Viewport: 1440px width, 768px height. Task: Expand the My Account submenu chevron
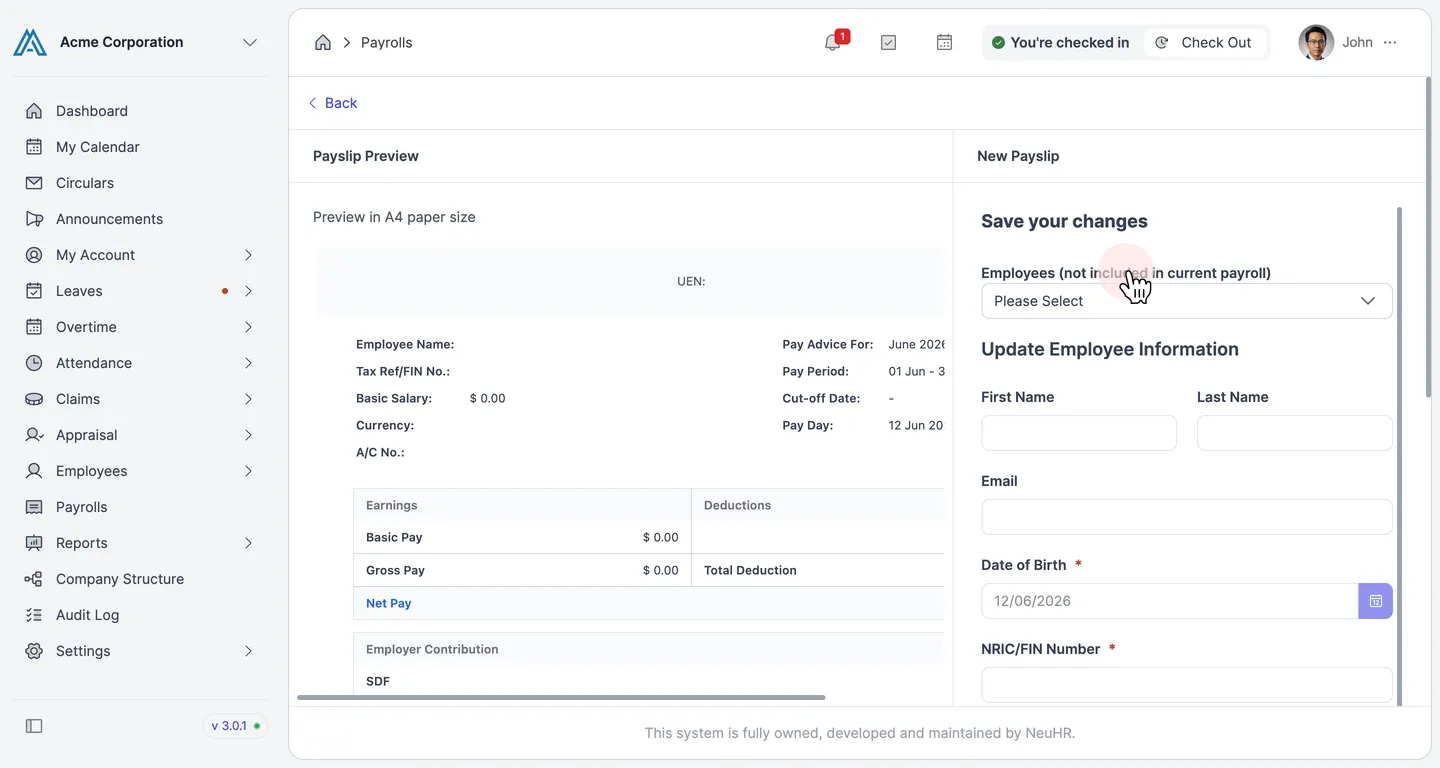[248, 255]
